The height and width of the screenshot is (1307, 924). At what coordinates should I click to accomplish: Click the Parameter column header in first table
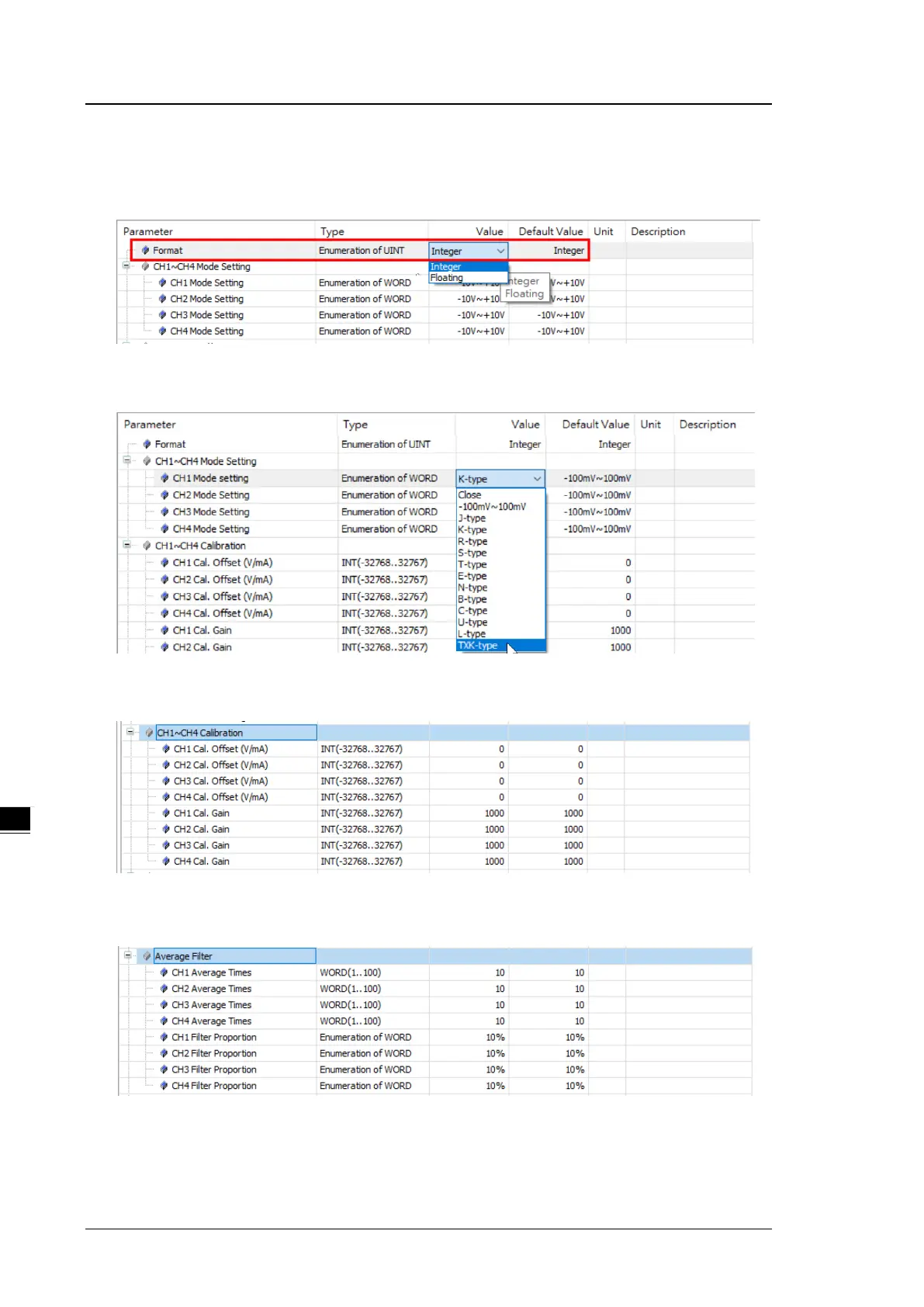click(148, 231)
